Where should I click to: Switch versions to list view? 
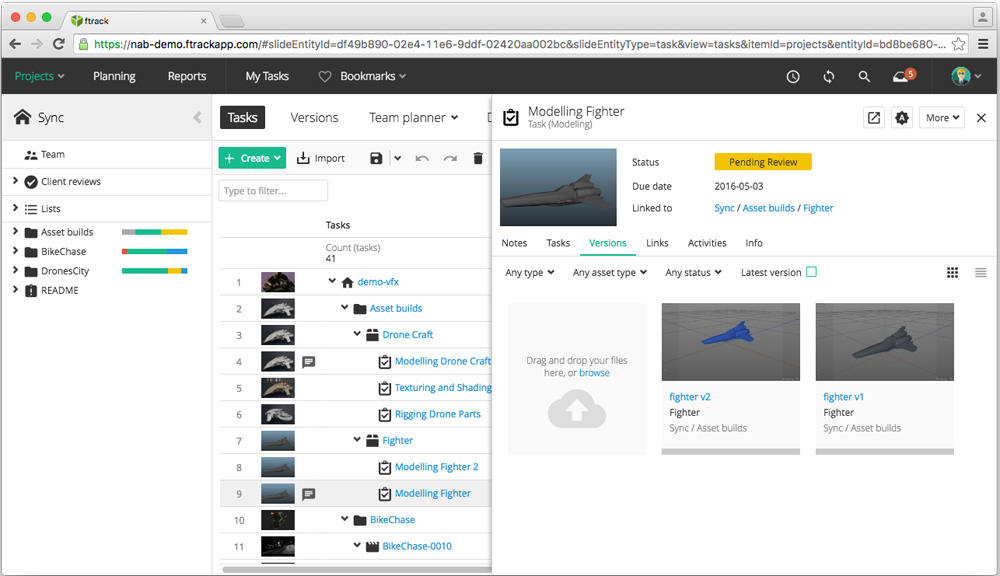tap(980, 272)
